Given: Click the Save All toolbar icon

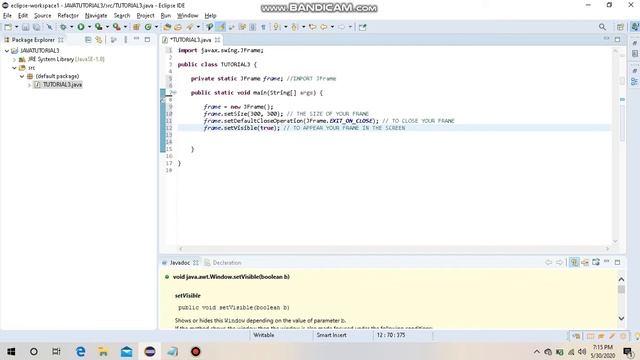Looking at the screenshot, I should pyautogui.click(x=36, y=27).
